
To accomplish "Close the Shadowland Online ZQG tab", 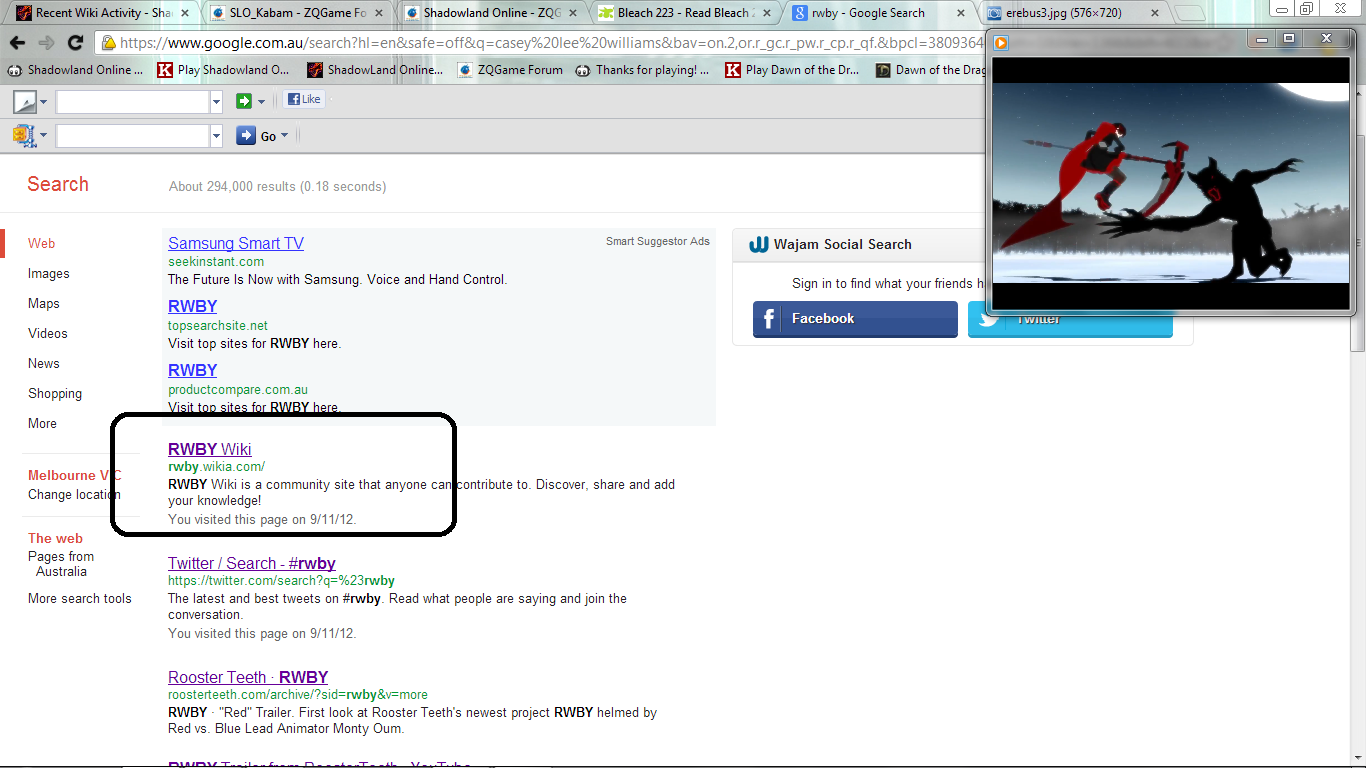I will 572,13.
